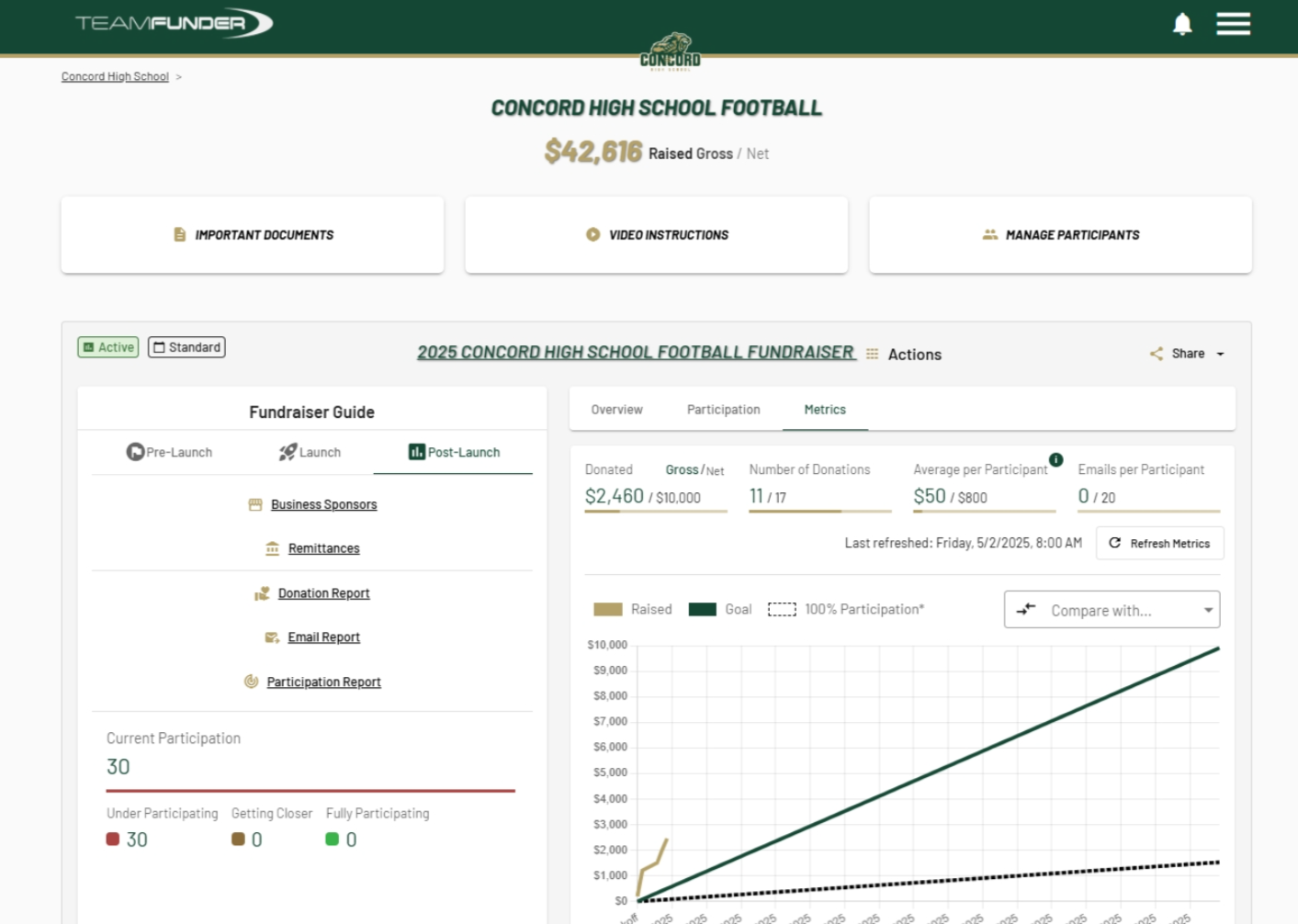The height and width of the screenshot is (924, 1298).
Task: Click the Donated progress bar
Action: click(x=656, y=511)
